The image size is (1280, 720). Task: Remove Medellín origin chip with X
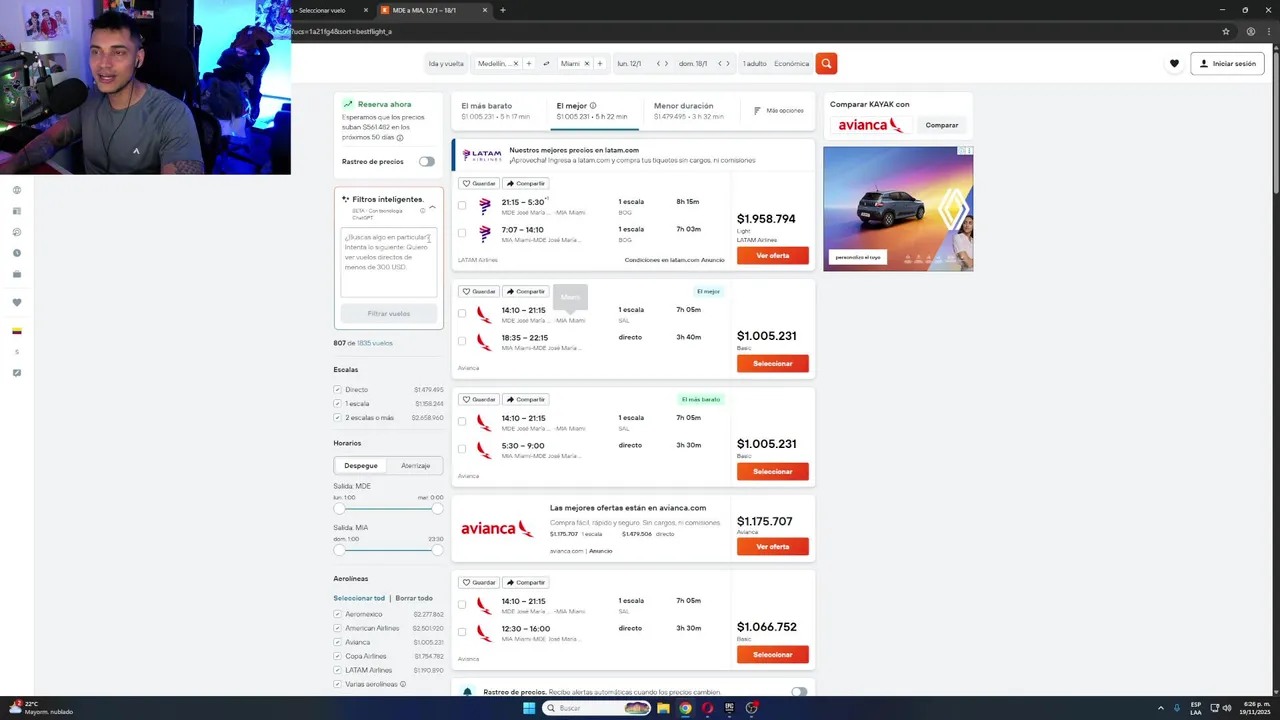[516, 63]
